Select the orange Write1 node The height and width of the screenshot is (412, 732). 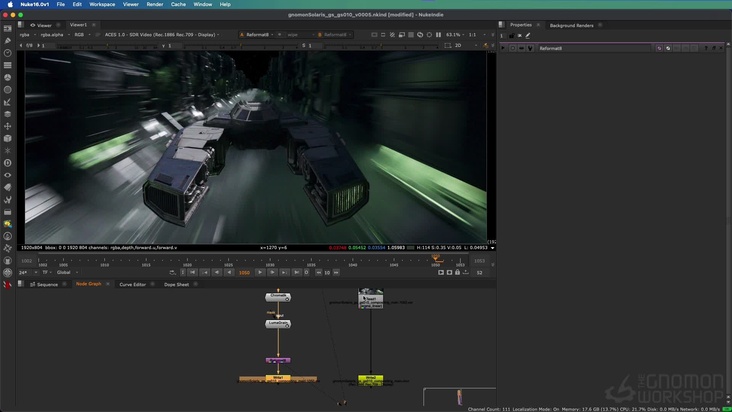[278, 378]
